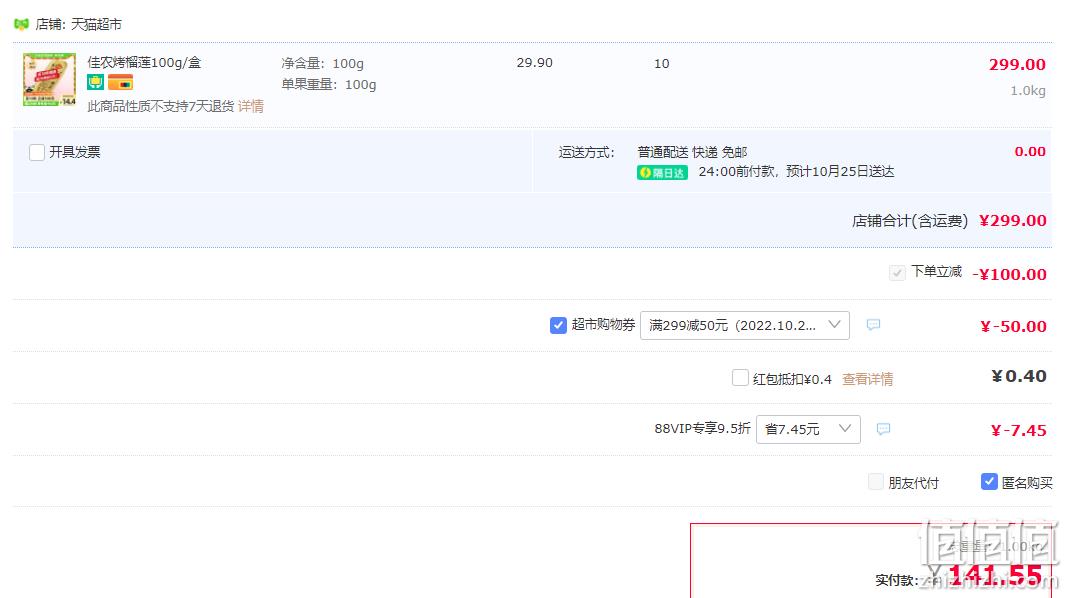Viewport: 1068px width, 598px height.
Task: Open 查看详情 link for red packet
Action: pyautogui.click(x=868, y=379)
